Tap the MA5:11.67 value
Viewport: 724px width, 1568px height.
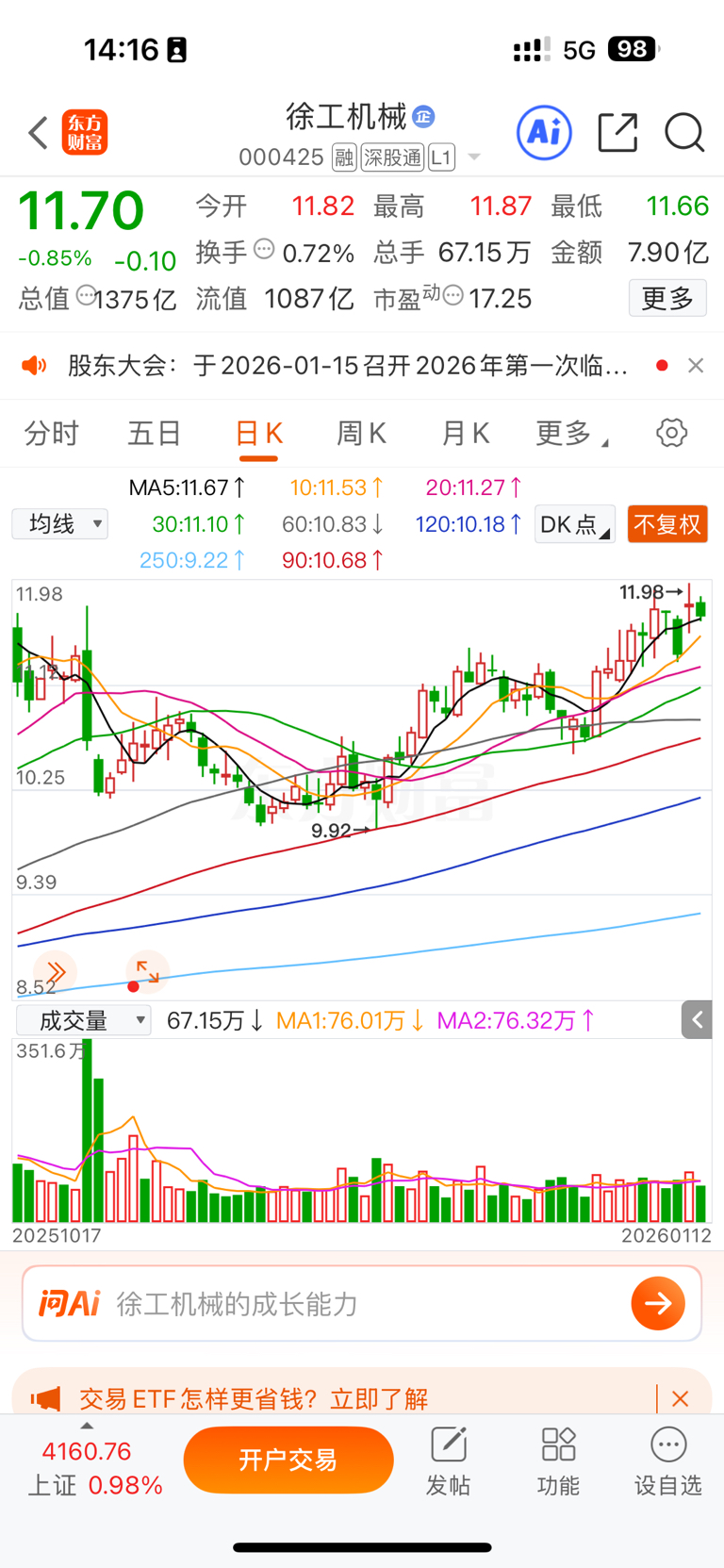click(188, 487)
